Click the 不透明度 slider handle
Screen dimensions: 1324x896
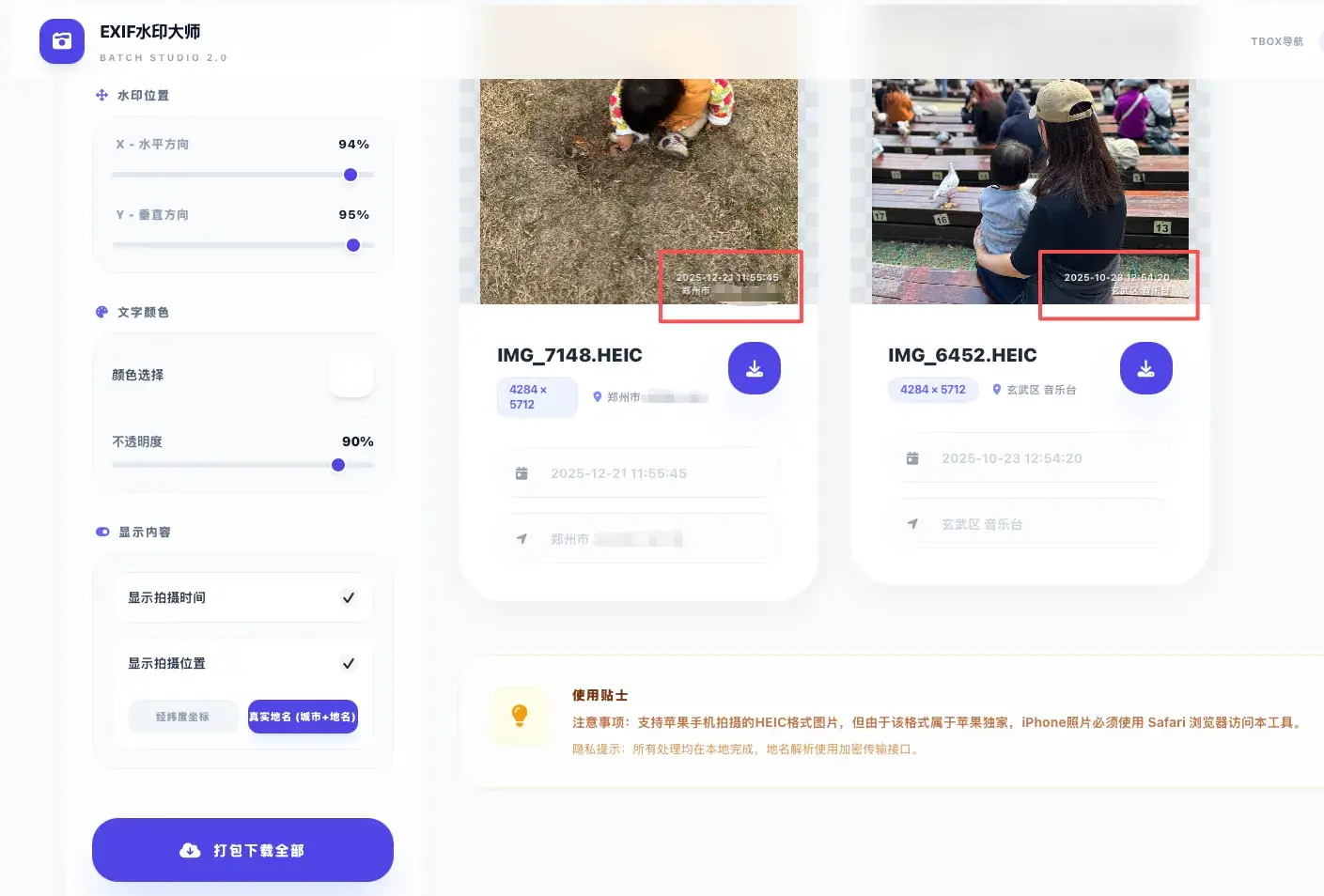pyautogui.click(x=338, y=465)
